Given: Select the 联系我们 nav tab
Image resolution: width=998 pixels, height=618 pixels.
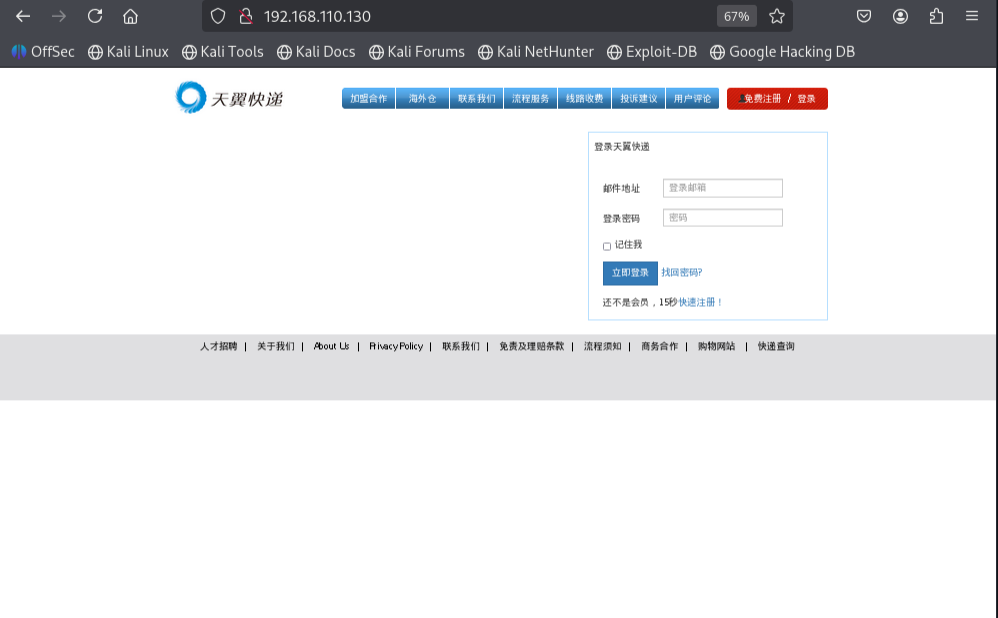Looking at the screenshot, I should (477, 99).
